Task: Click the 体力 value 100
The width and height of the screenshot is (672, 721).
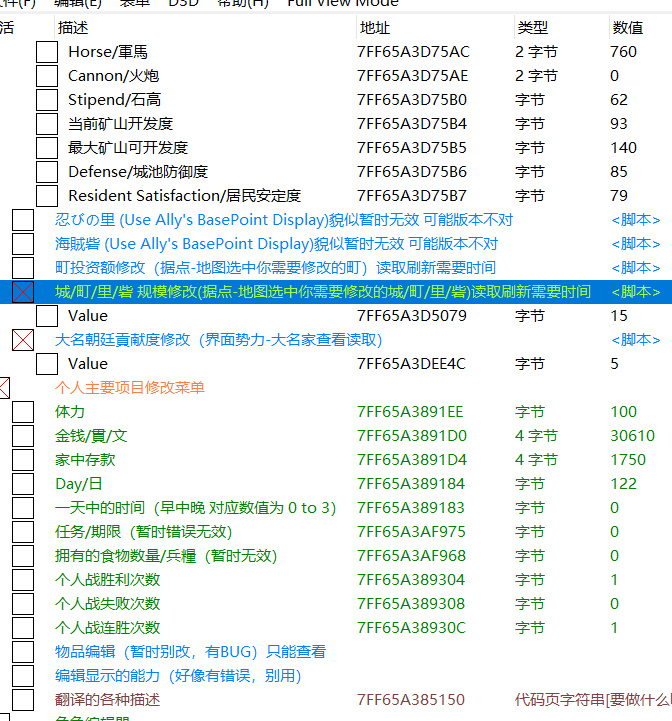Action: coord(623,412)
